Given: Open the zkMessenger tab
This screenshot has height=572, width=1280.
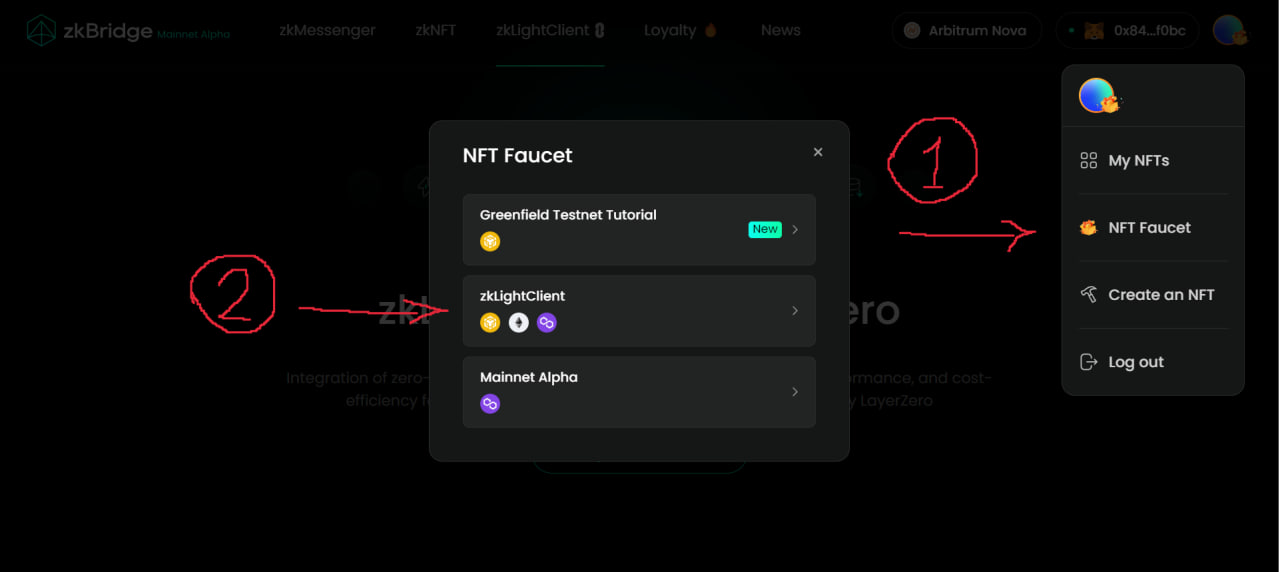Looking at the screenshot, I should (x=327, y=30).
